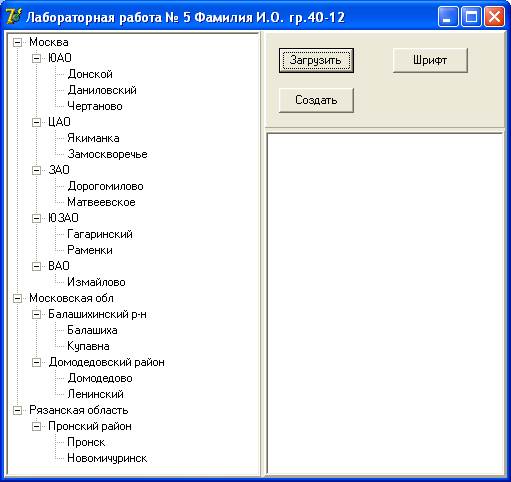The image size is (511, 482).
Task: Select the Рязанская область label
Action: tap(79, 410)
